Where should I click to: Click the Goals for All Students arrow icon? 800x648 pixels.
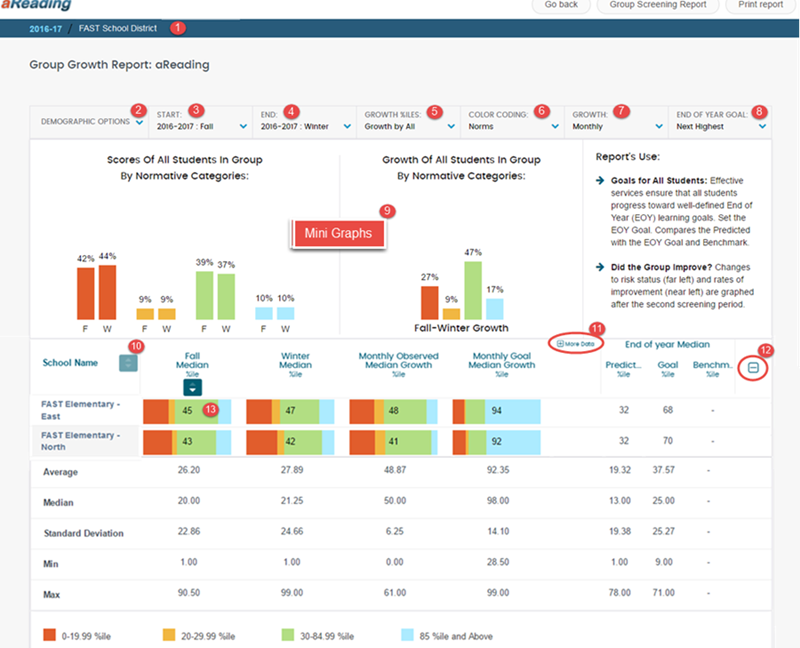[x=600, y=180]
